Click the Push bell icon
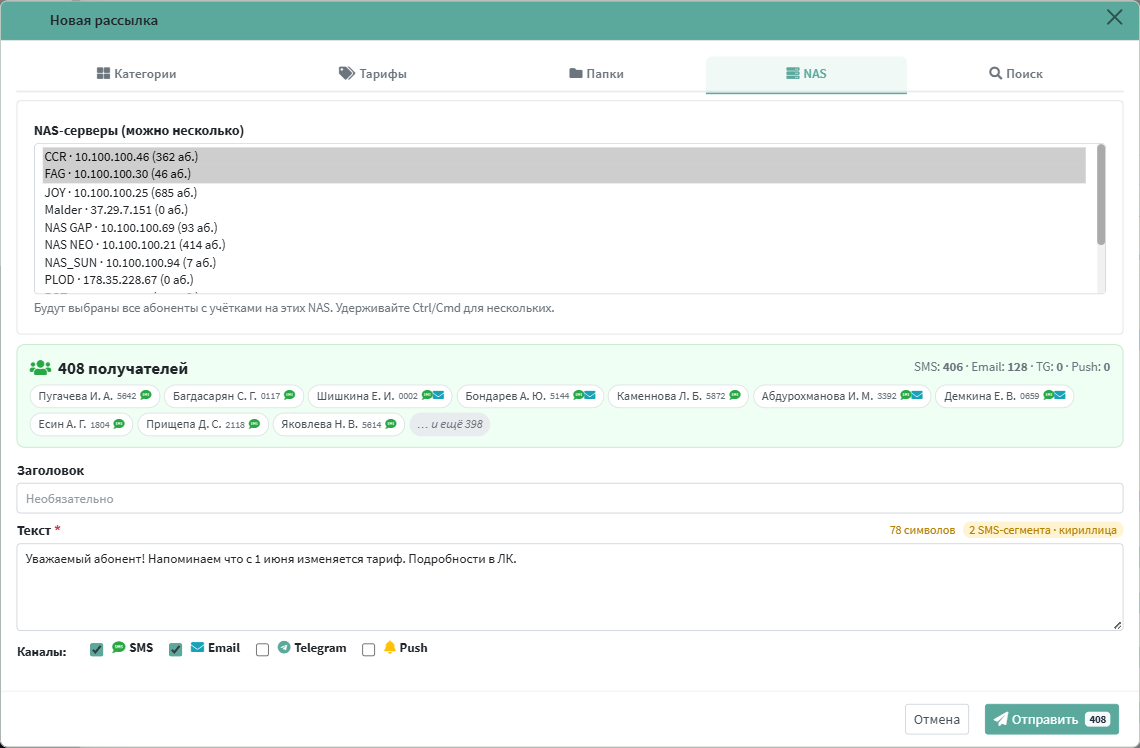The image size is (1140, 748). pyautogui.click(x=390, y=647)
